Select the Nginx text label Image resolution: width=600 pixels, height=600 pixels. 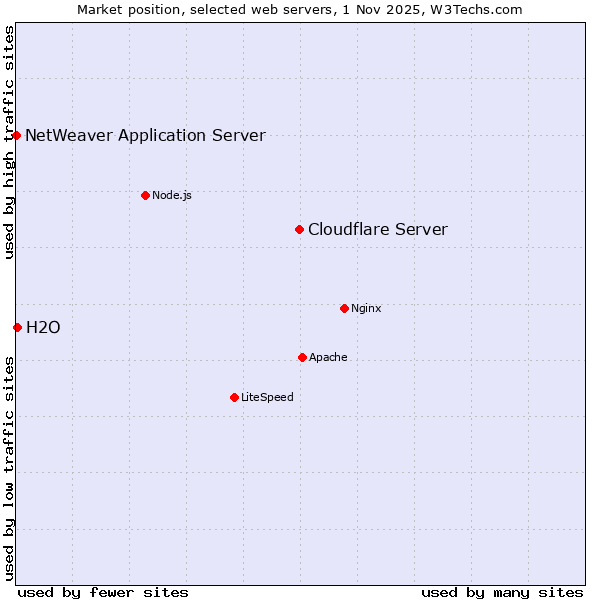click(366, 308)
